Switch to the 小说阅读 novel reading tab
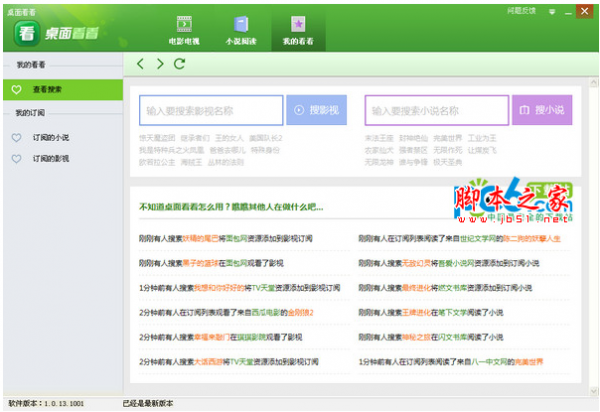 click(x=241, y=31)
